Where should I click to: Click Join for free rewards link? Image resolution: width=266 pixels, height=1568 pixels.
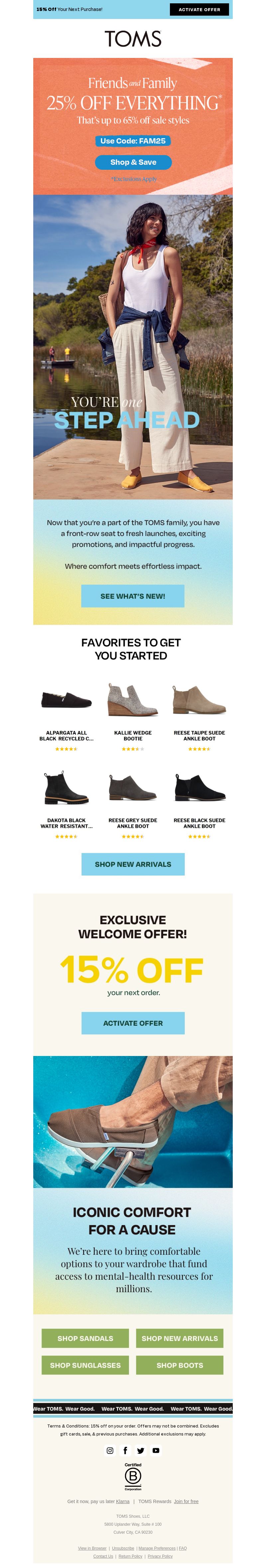(187, 1501)
